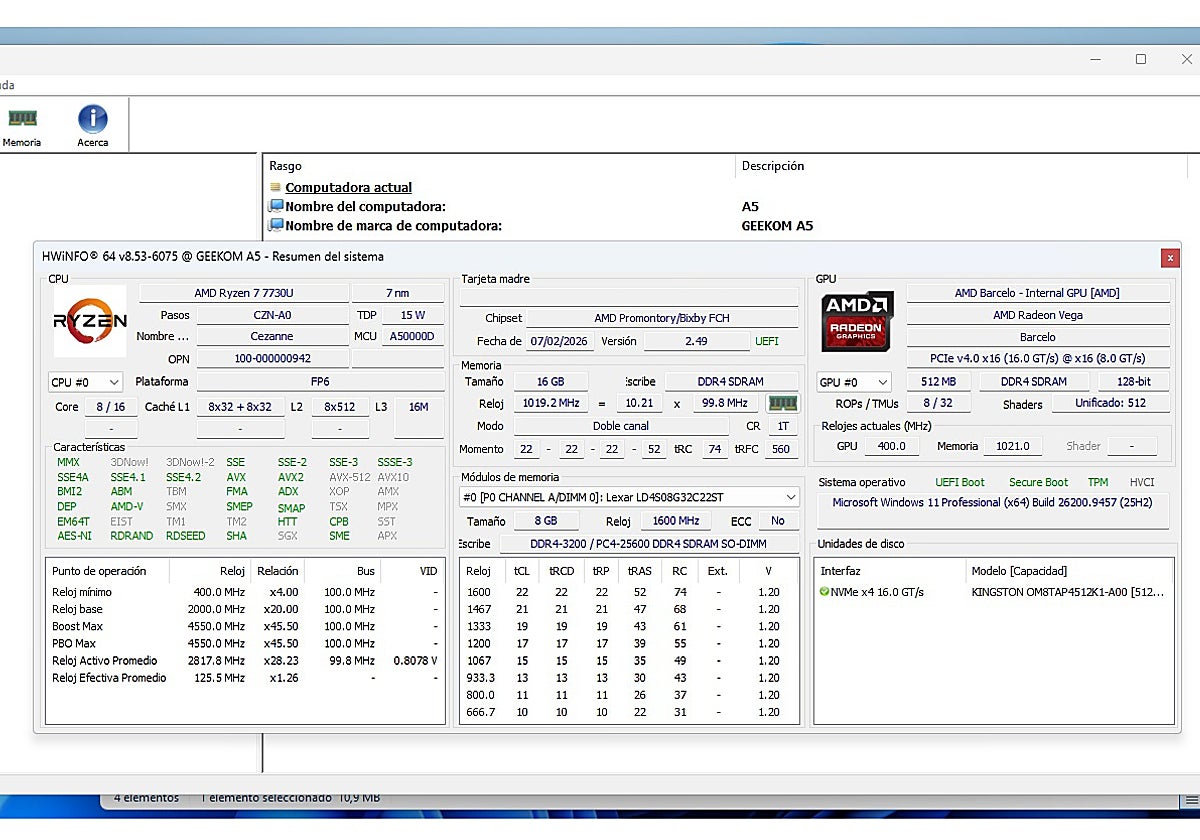Click the memory module icon beside 99.8 MHz
Viewport: 1200px width, 840px height.
782,403
